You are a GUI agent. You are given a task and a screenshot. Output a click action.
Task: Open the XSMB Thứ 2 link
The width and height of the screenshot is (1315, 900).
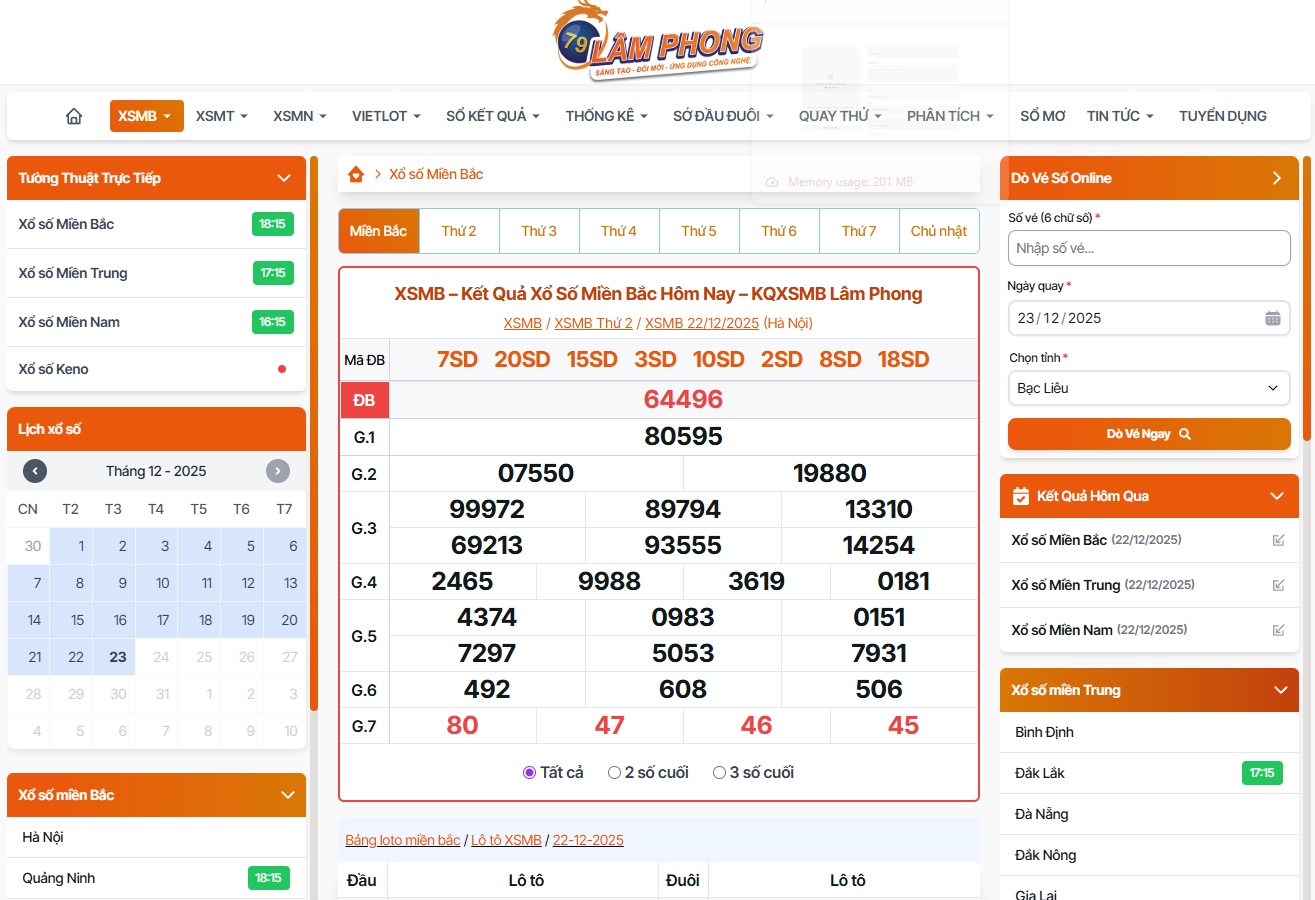pyautogui.click(x=593, y=323)
